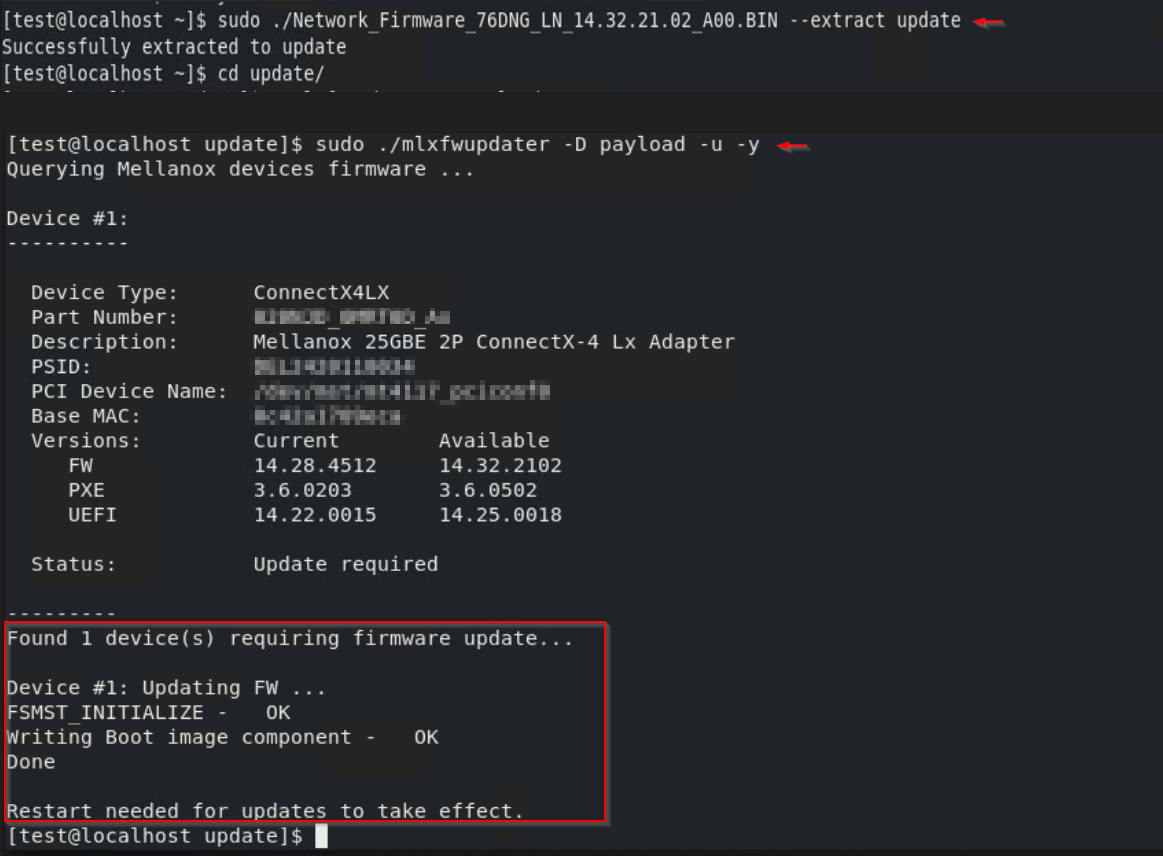
Task: Click the 'Querying Mellanox devices firmware' line
Action: 240,169
